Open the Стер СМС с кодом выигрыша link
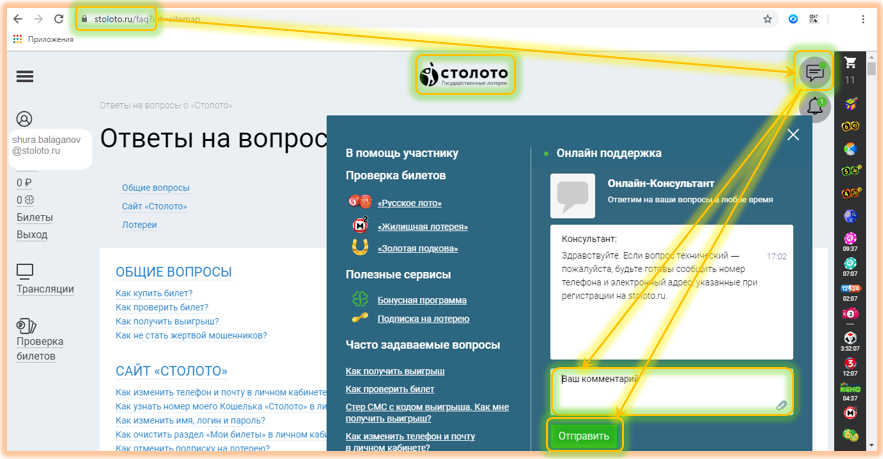The image size is (883, 459). coord(427,413)
